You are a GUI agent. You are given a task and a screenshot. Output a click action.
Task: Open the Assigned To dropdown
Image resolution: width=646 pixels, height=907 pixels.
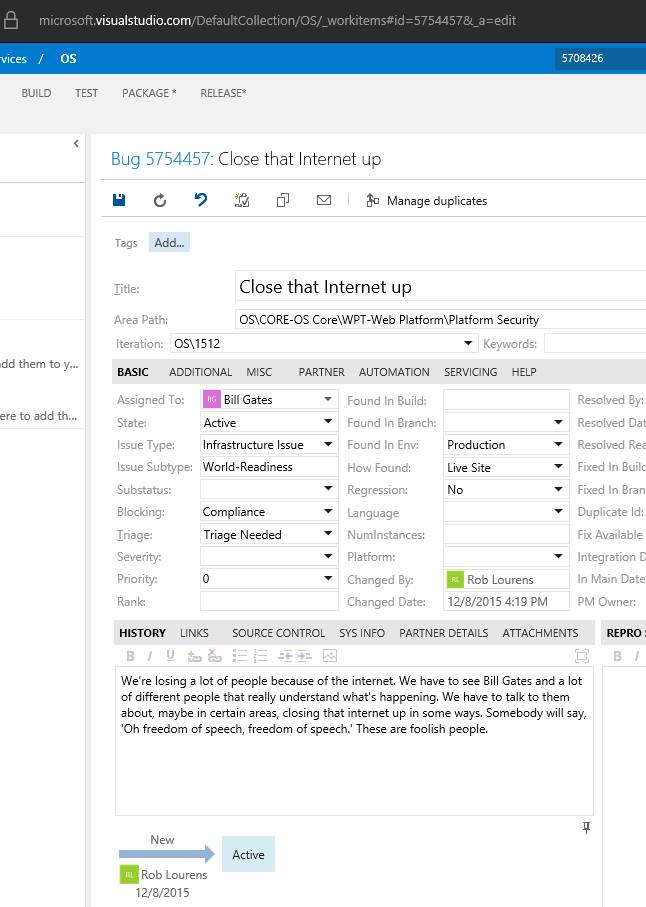(328, 399)
